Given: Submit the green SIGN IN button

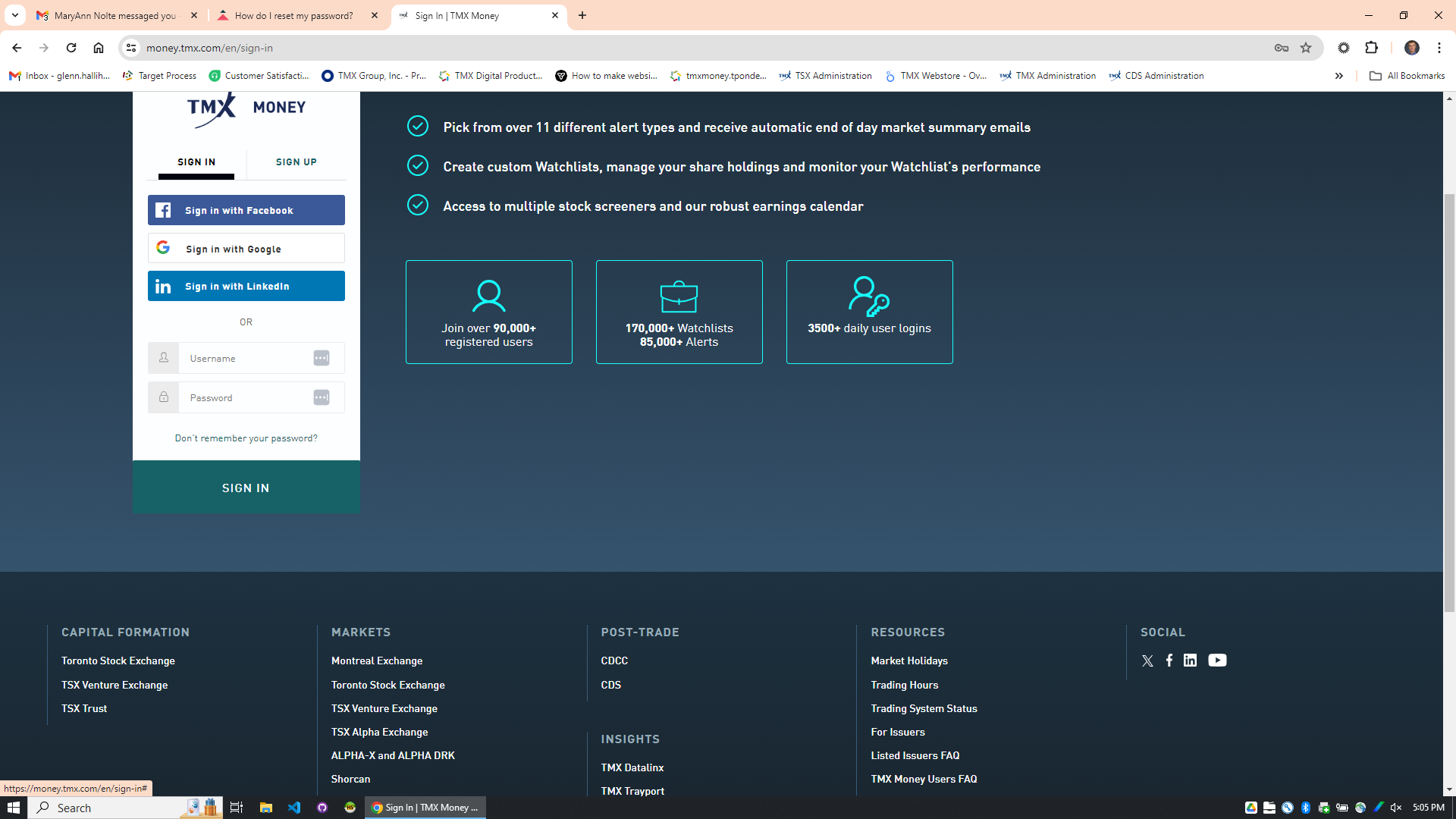Looking at the screenshot, I should [246, 488].
